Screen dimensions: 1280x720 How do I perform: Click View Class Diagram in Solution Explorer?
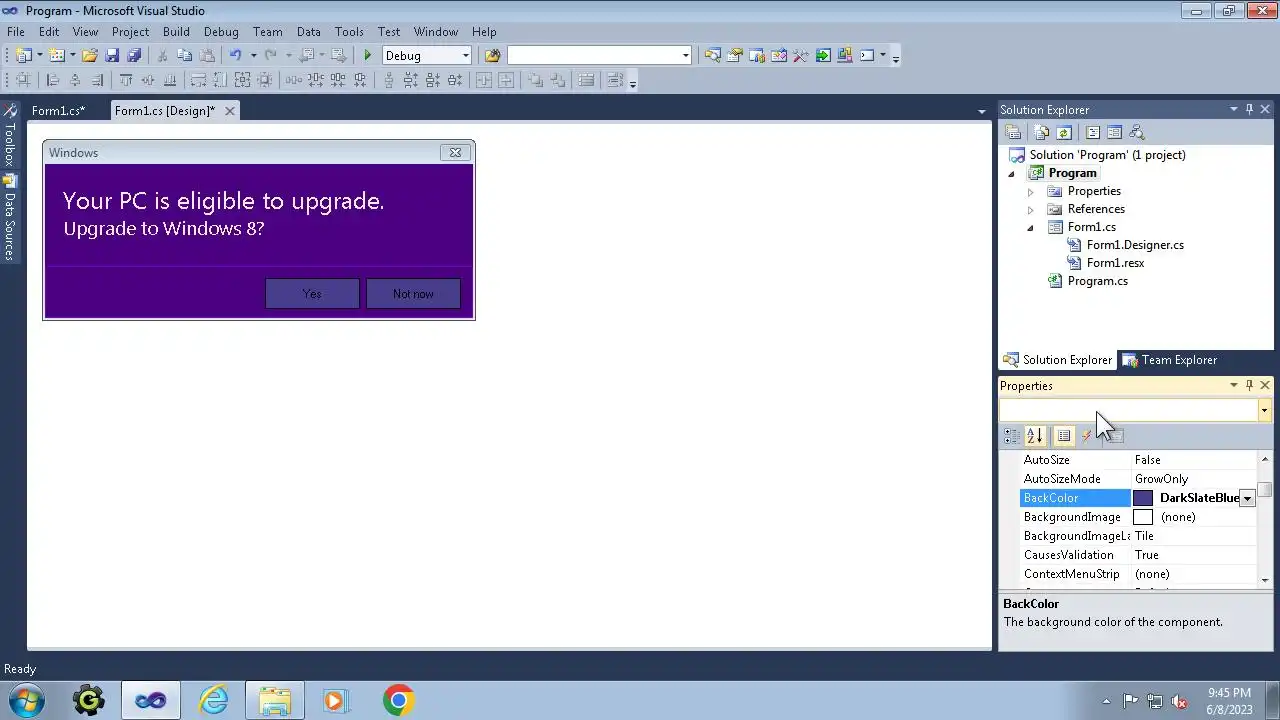point(1136,132)
